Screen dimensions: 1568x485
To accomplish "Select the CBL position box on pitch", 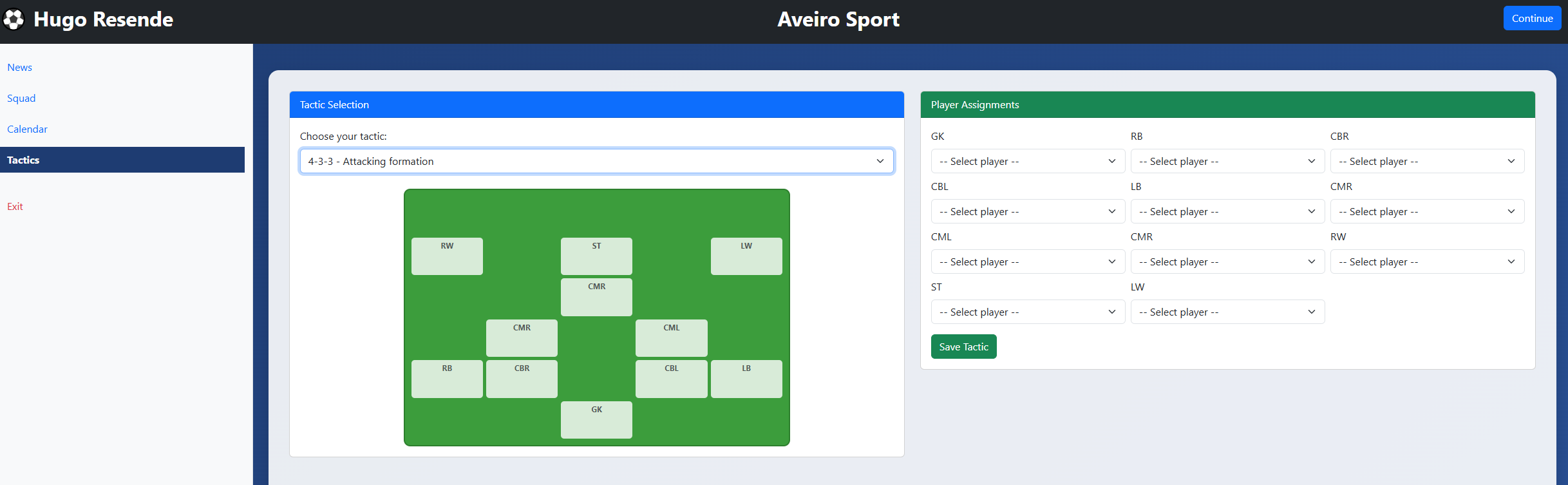I will click(671, 378).
